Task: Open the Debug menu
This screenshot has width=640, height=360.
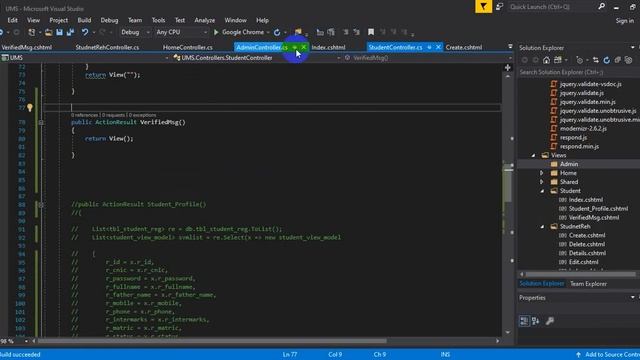Action: tap(109, 20)
